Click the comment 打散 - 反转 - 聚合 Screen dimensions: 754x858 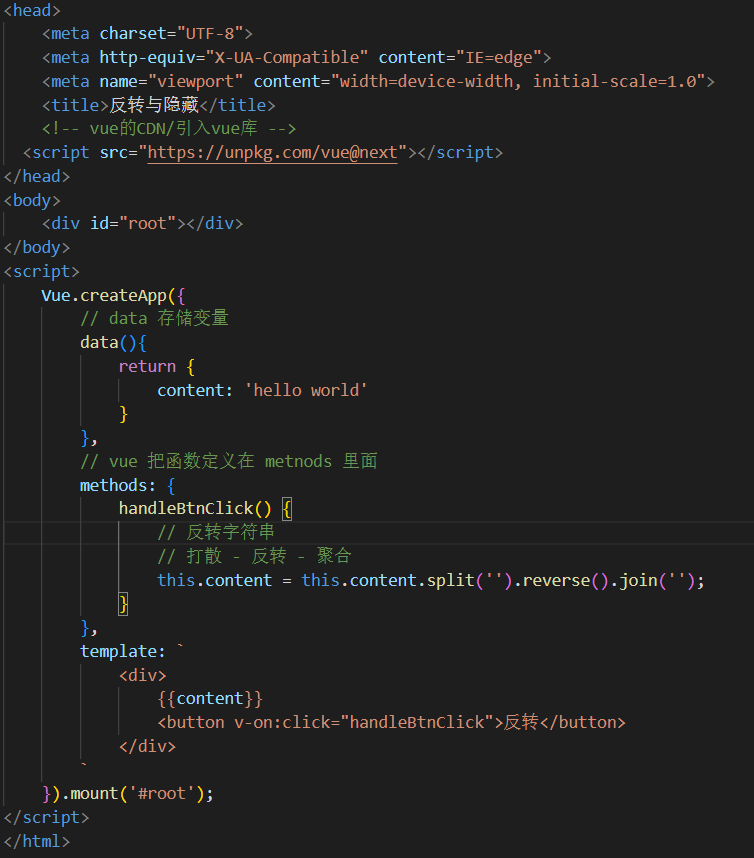pos(254,556)
